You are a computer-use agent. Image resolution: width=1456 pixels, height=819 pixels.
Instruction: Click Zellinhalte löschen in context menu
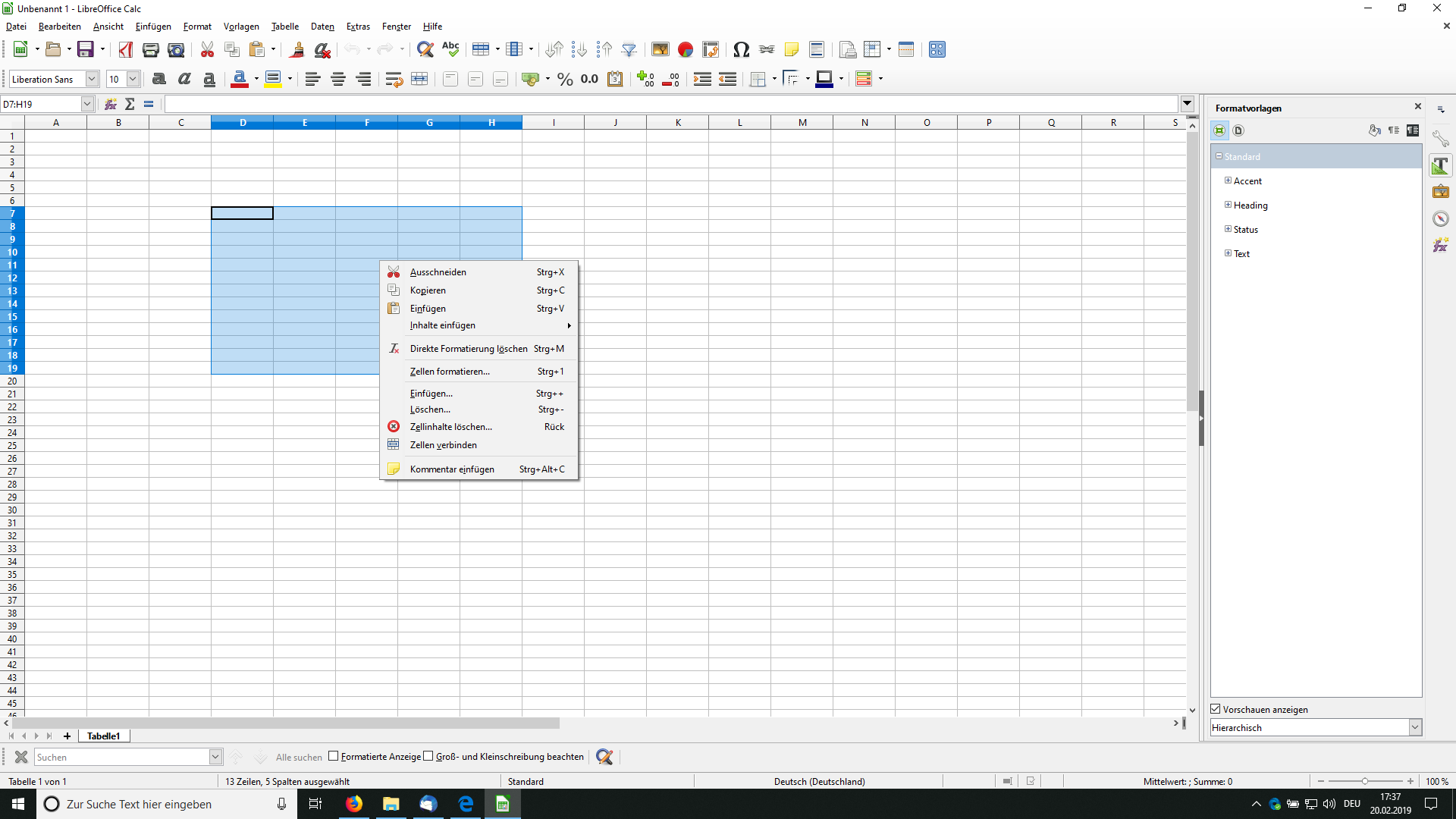450,426
